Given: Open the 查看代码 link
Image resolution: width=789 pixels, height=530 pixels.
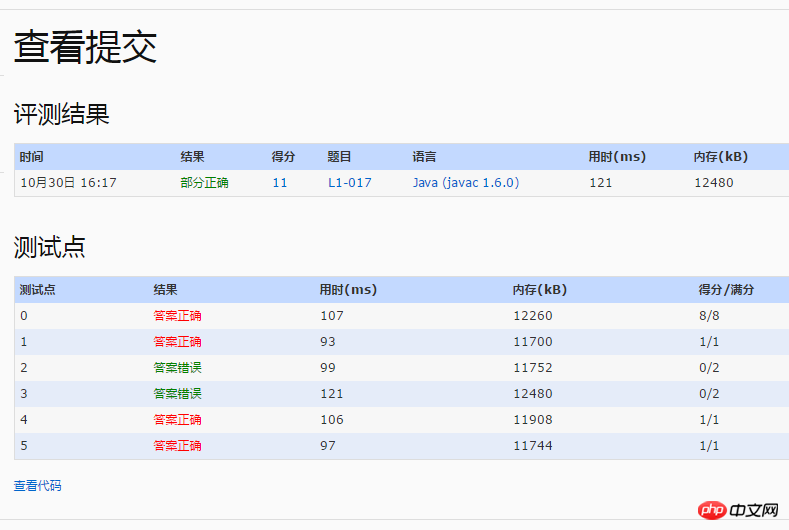Looking at the screenshot, I should coord(37,486).
